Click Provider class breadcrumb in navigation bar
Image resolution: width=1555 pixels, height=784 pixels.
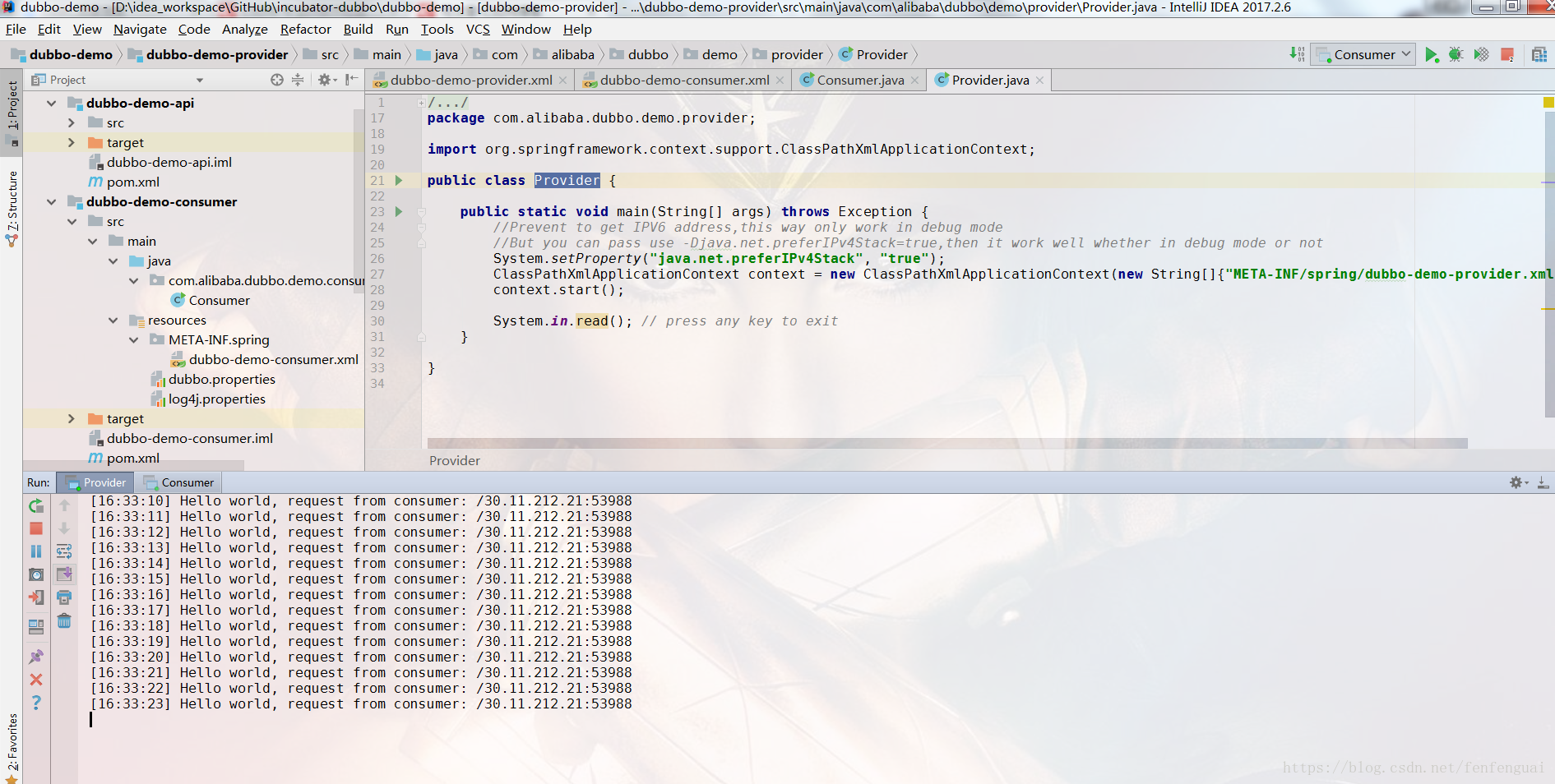tap(882, 54)
